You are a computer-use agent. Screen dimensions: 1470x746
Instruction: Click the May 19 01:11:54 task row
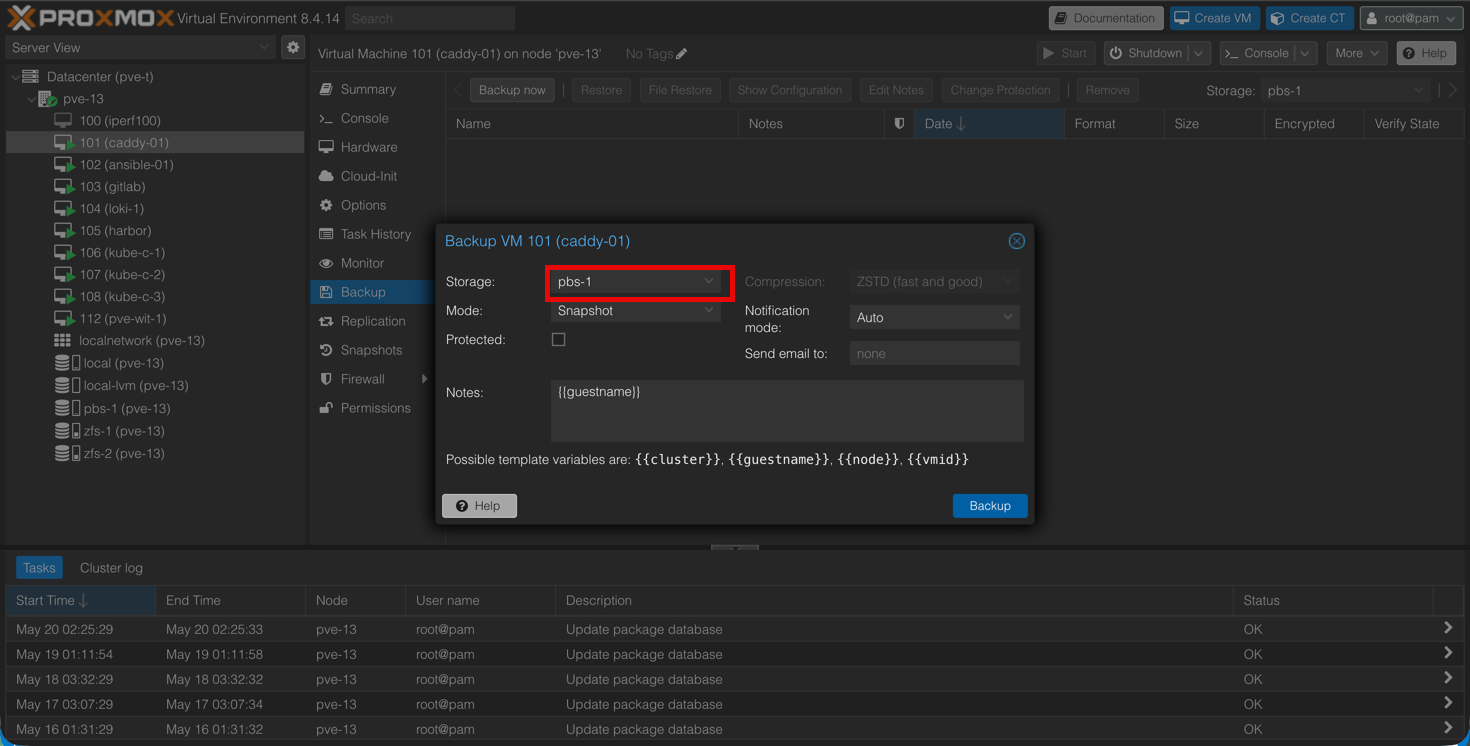(735, 654)
